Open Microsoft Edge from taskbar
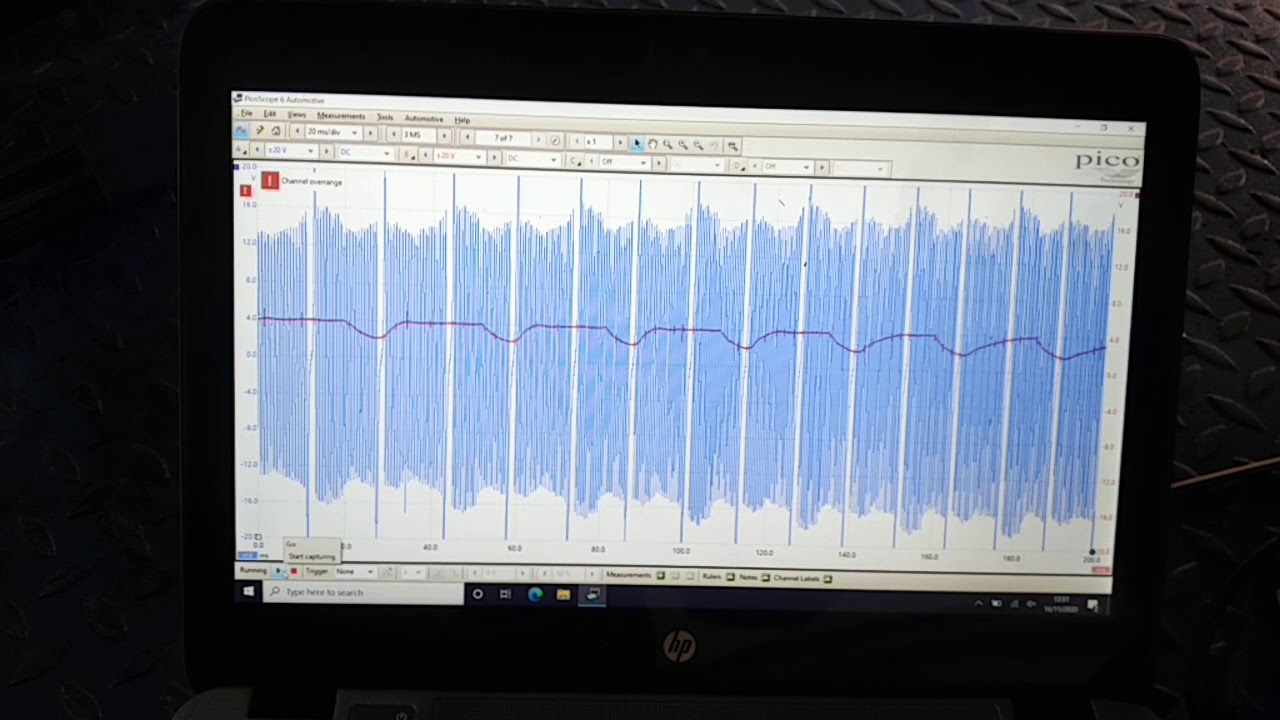Image resolution: width=1280 pixels, height=720 pixels. tap(535, 594)
